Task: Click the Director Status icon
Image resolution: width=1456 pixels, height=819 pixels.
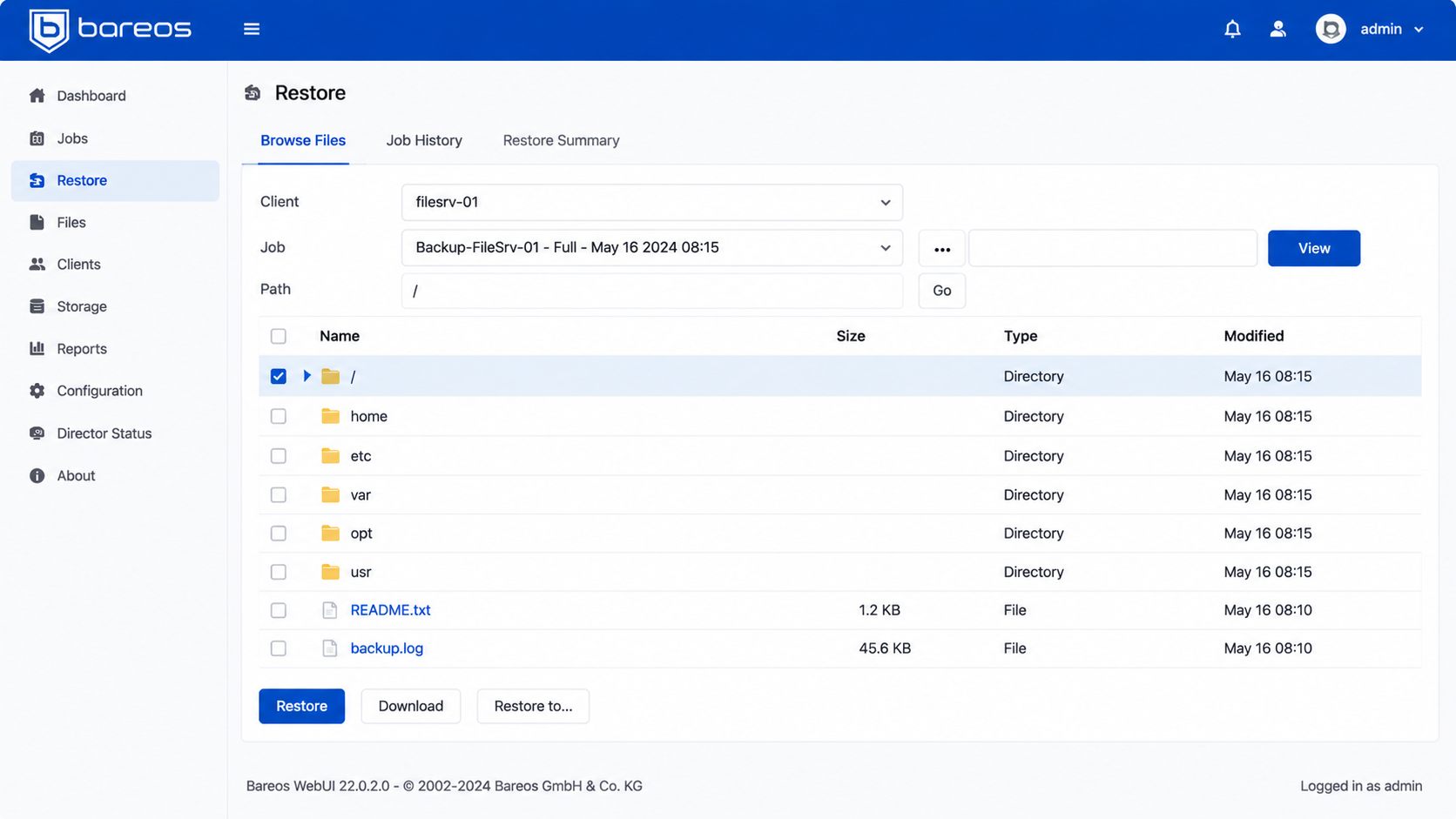Action: (x=37, y=433)
